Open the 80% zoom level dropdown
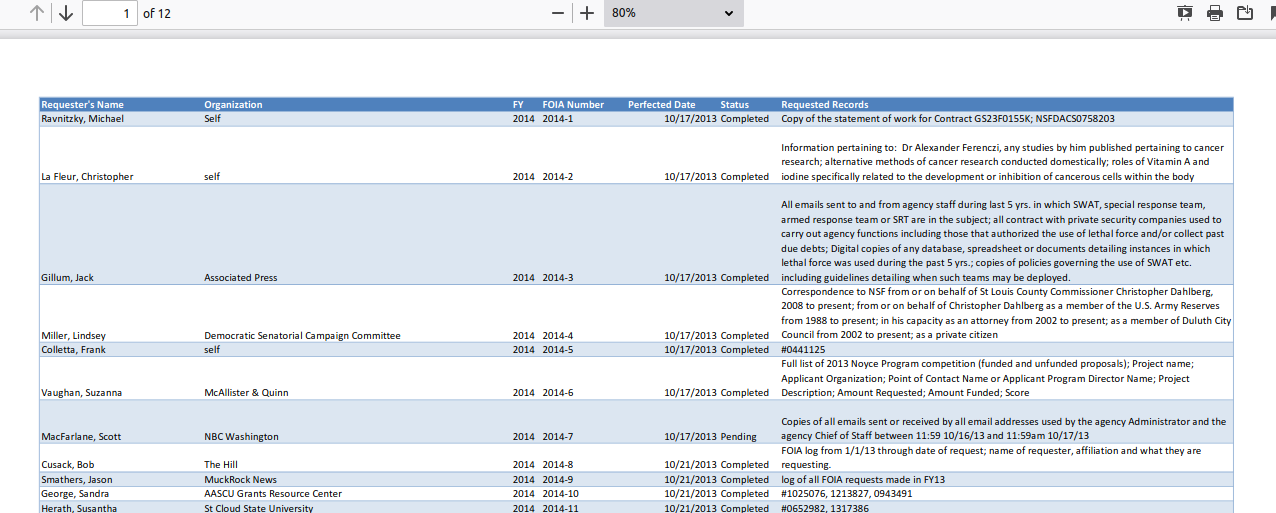 point(673,13)
